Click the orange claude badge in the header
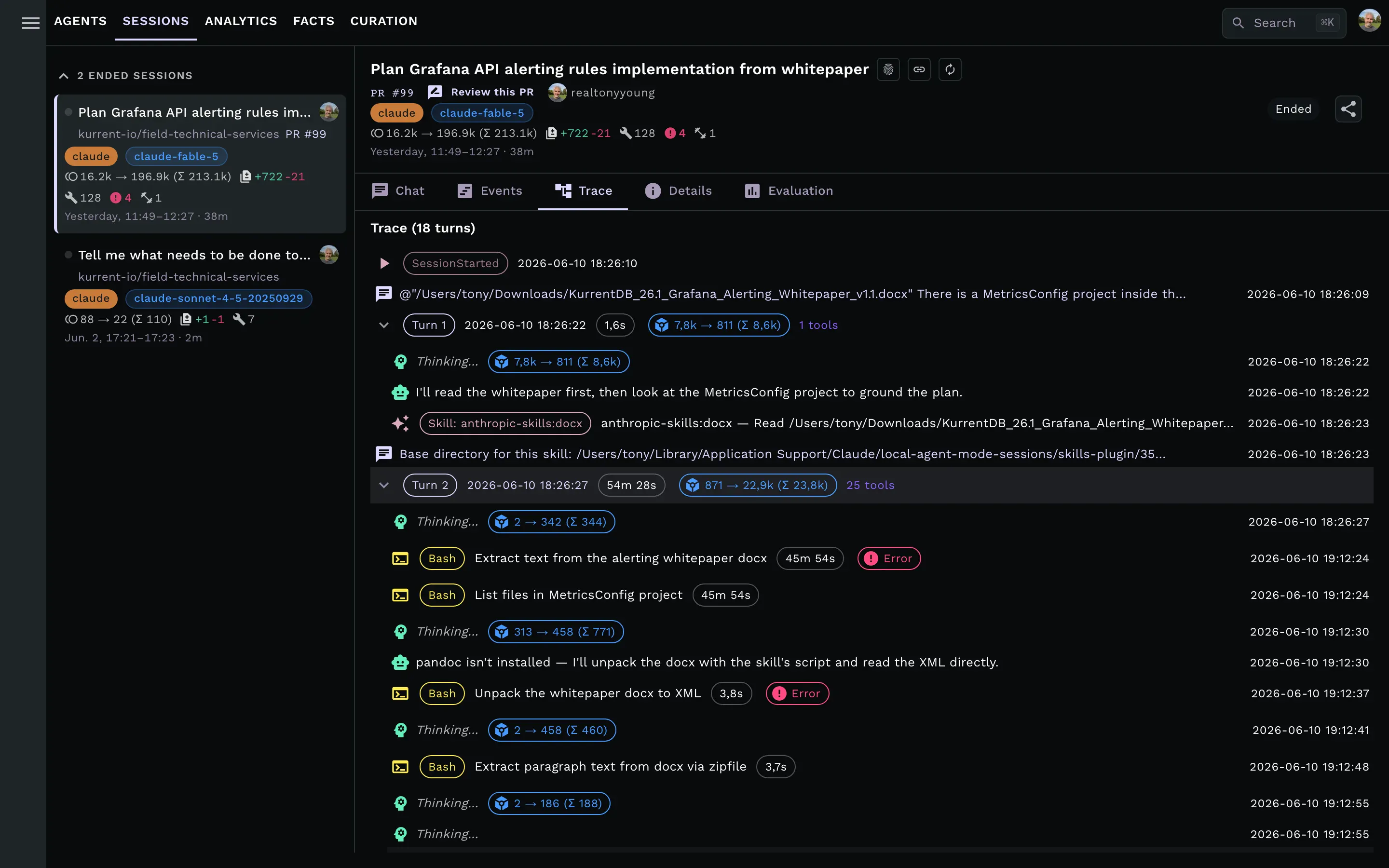 tap(396, 113)
